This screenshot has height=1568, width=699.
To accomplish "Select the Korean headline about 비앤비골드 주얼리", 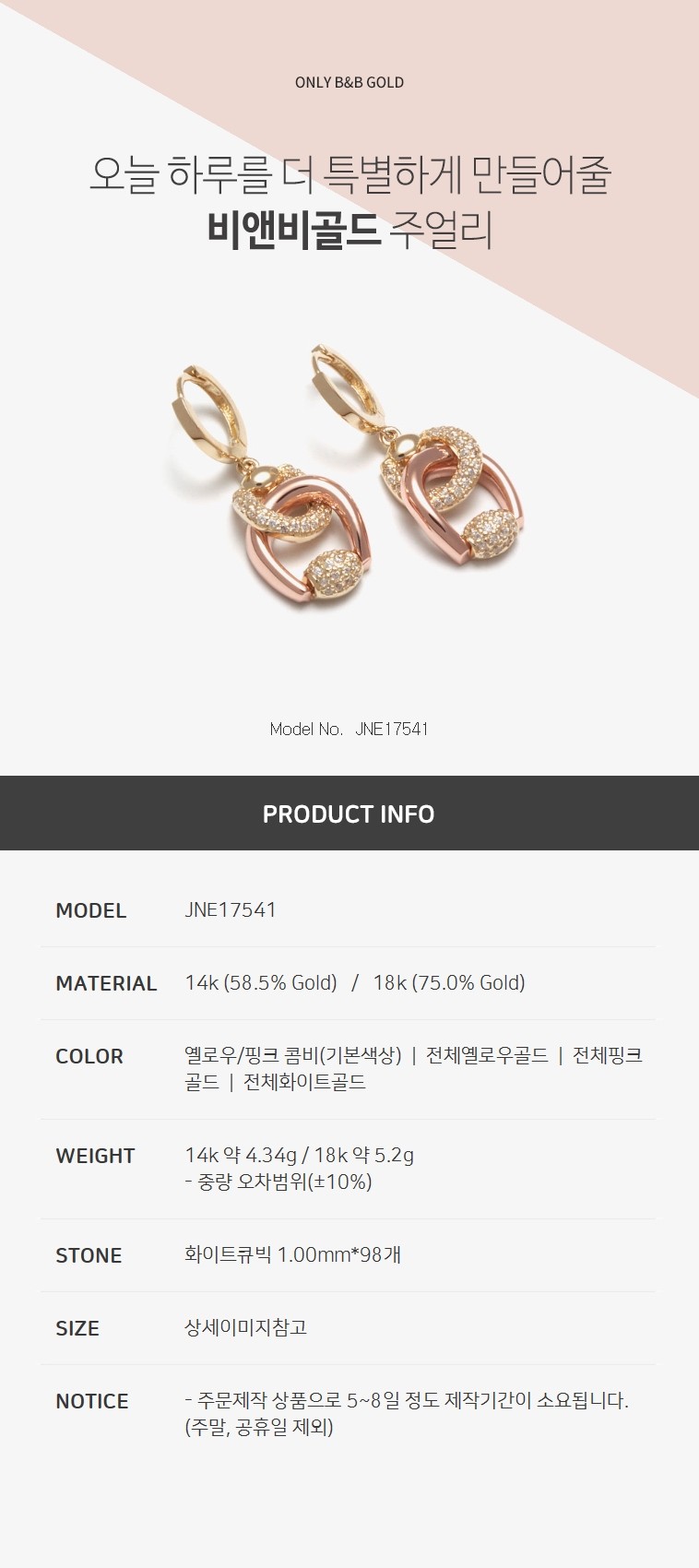I will pos(349,203).
